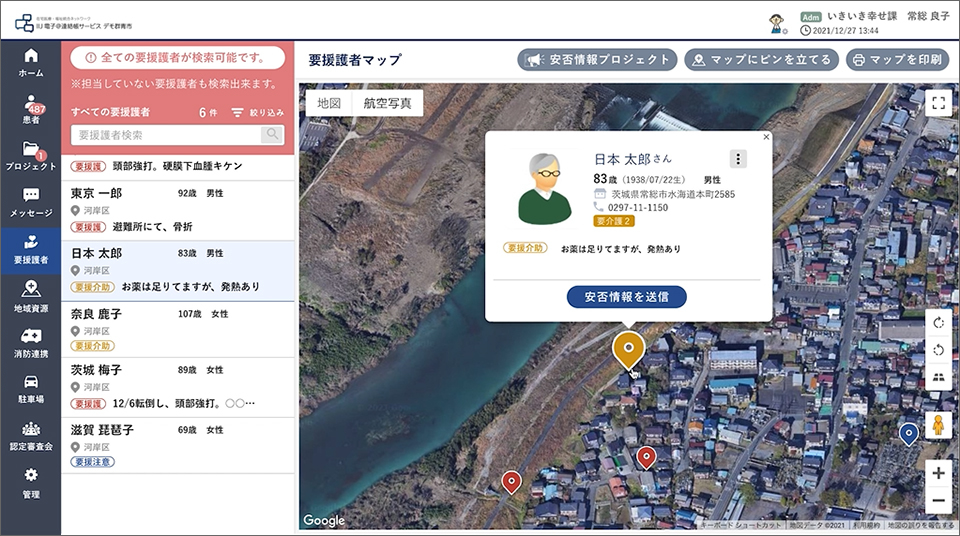Open three-dot menu on 日本 太郎 card
960x536 pixels.
[x=738, y=159]
